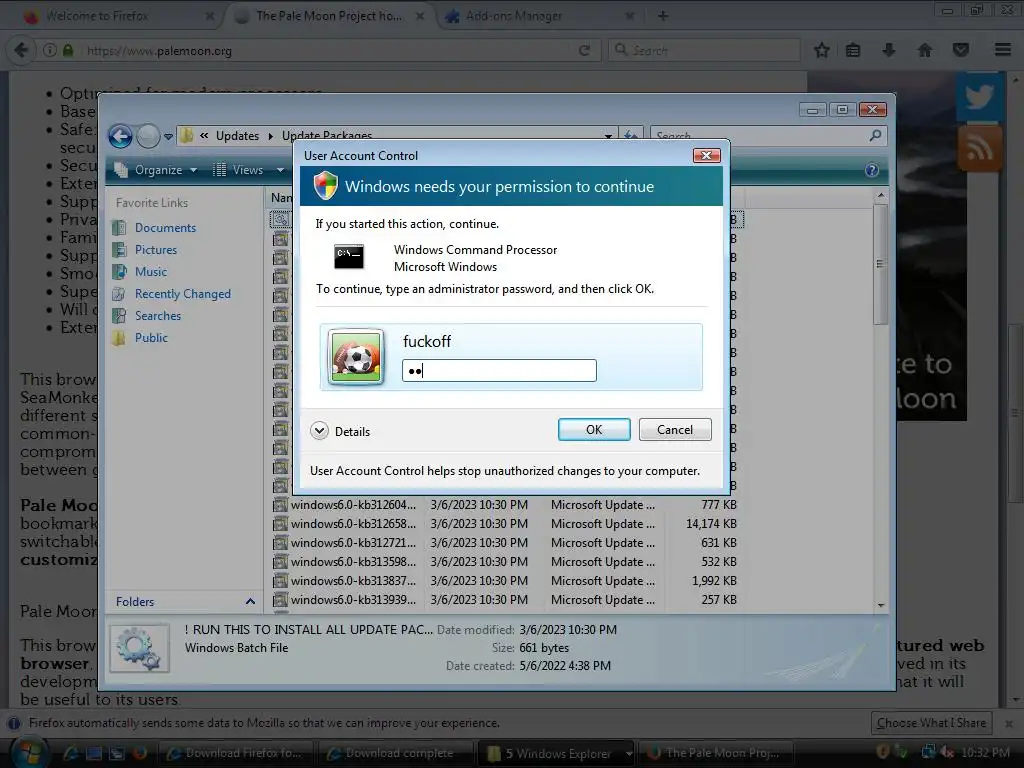Screen dimensions: 1024x768
Task: Focus the administrator password field
Action: 499,370
